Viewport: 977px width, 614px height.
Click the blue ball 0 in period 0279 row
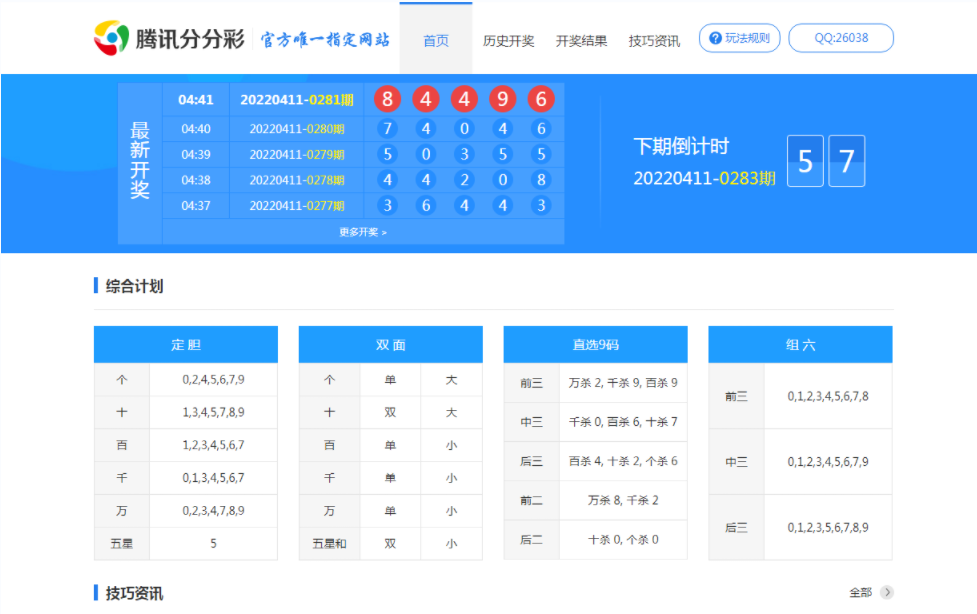point(426,154)
